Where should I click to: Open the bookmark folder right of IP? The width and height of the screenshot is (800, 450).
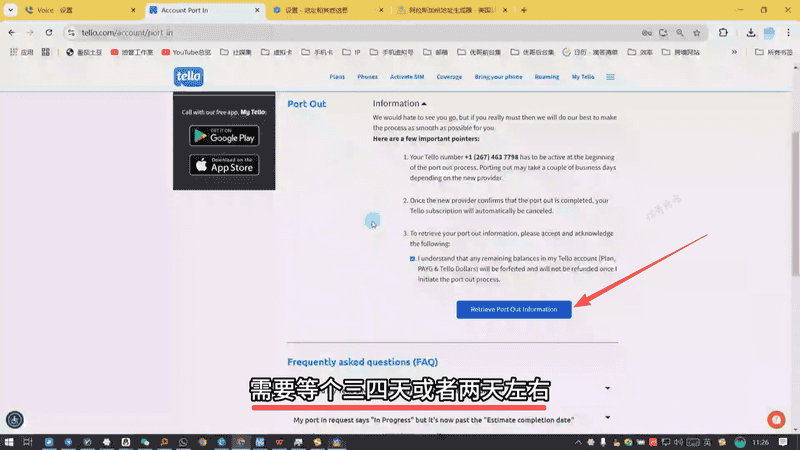click(391, 52)
